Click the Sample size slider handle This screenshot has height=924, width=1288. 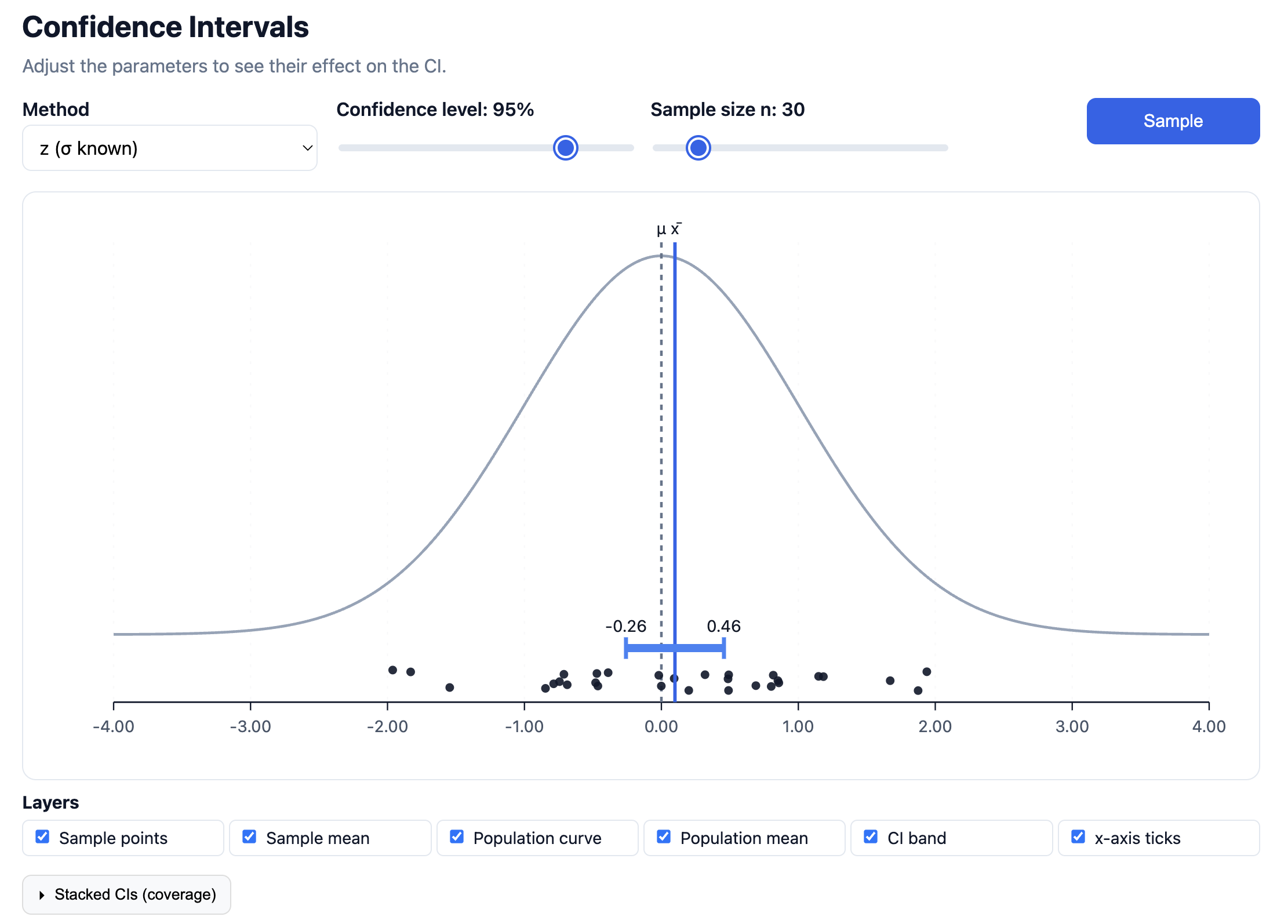tap(698, 148)
